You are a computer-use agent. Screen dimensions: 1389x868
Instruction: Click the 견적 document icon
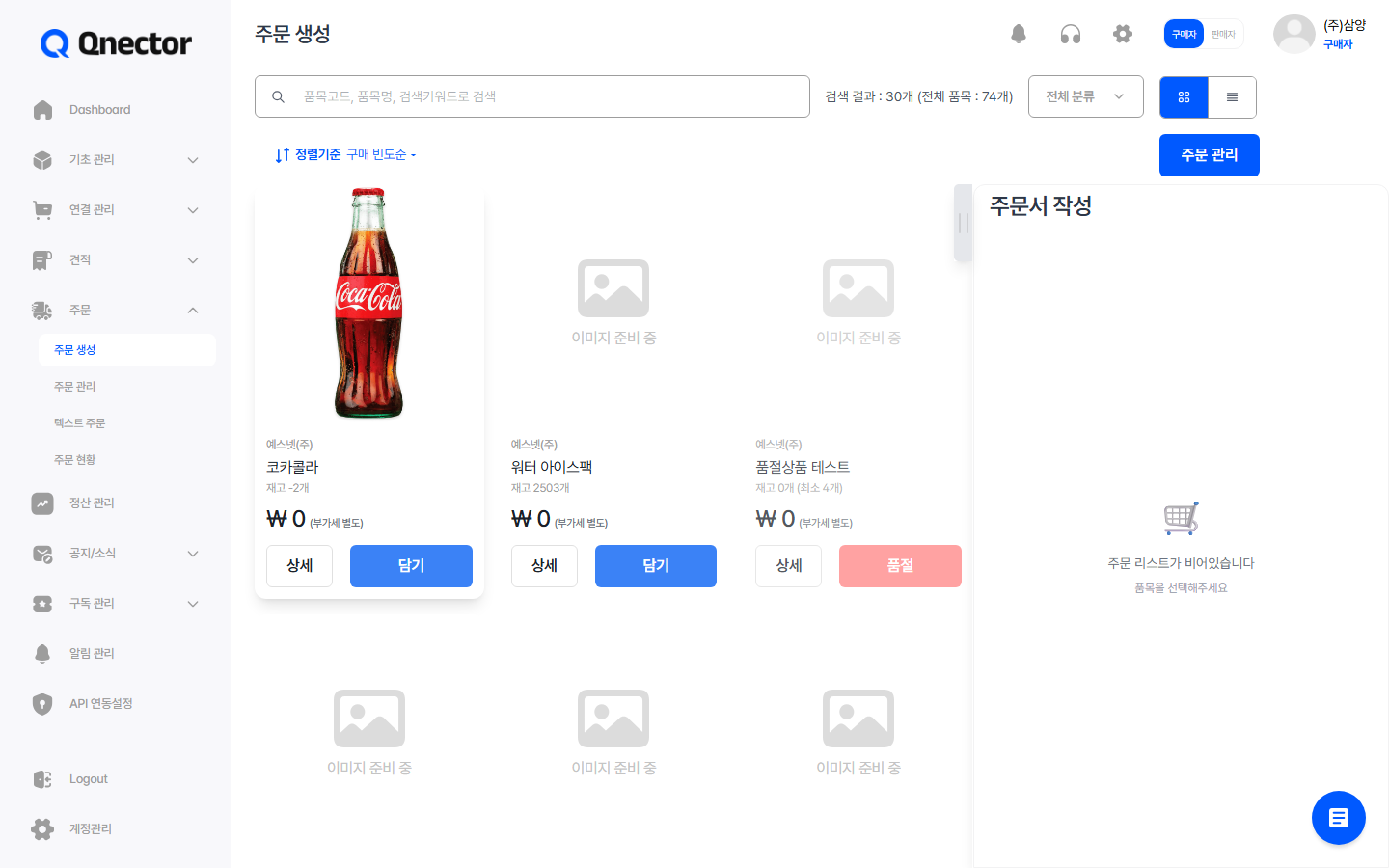pos(42,260)
